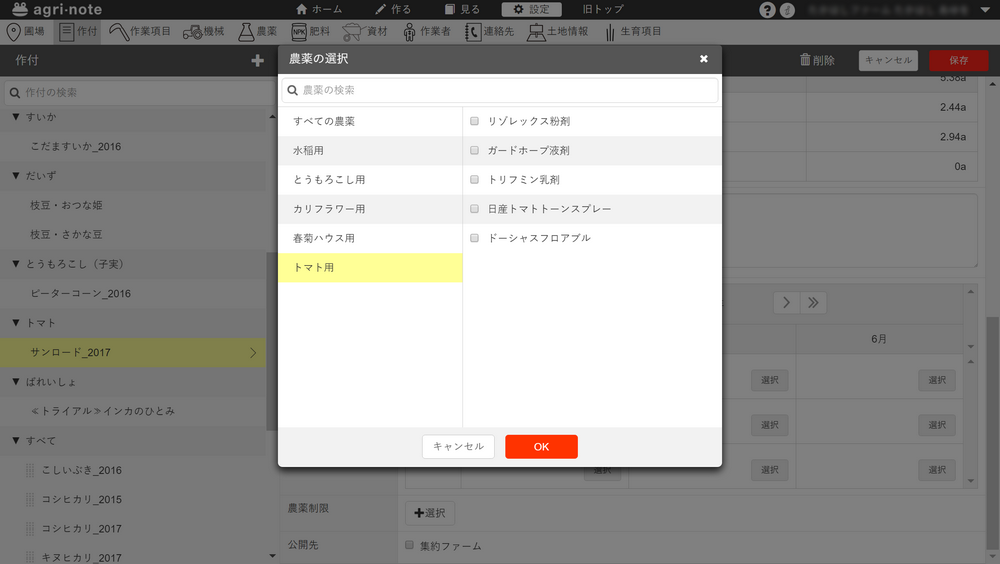This screenshot has width=1000, height=564.
Task: Select the 作付 toolbar item
Action: tap(78, 31)
